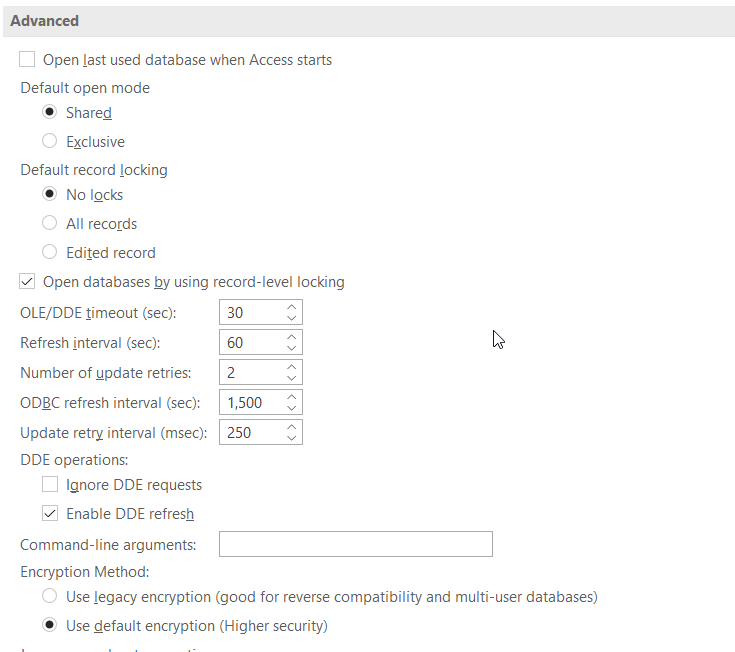Enable Open last used database checkbox
Image resolution: width=735 pixels, height=652 pixels.
(x=28, y=60)
